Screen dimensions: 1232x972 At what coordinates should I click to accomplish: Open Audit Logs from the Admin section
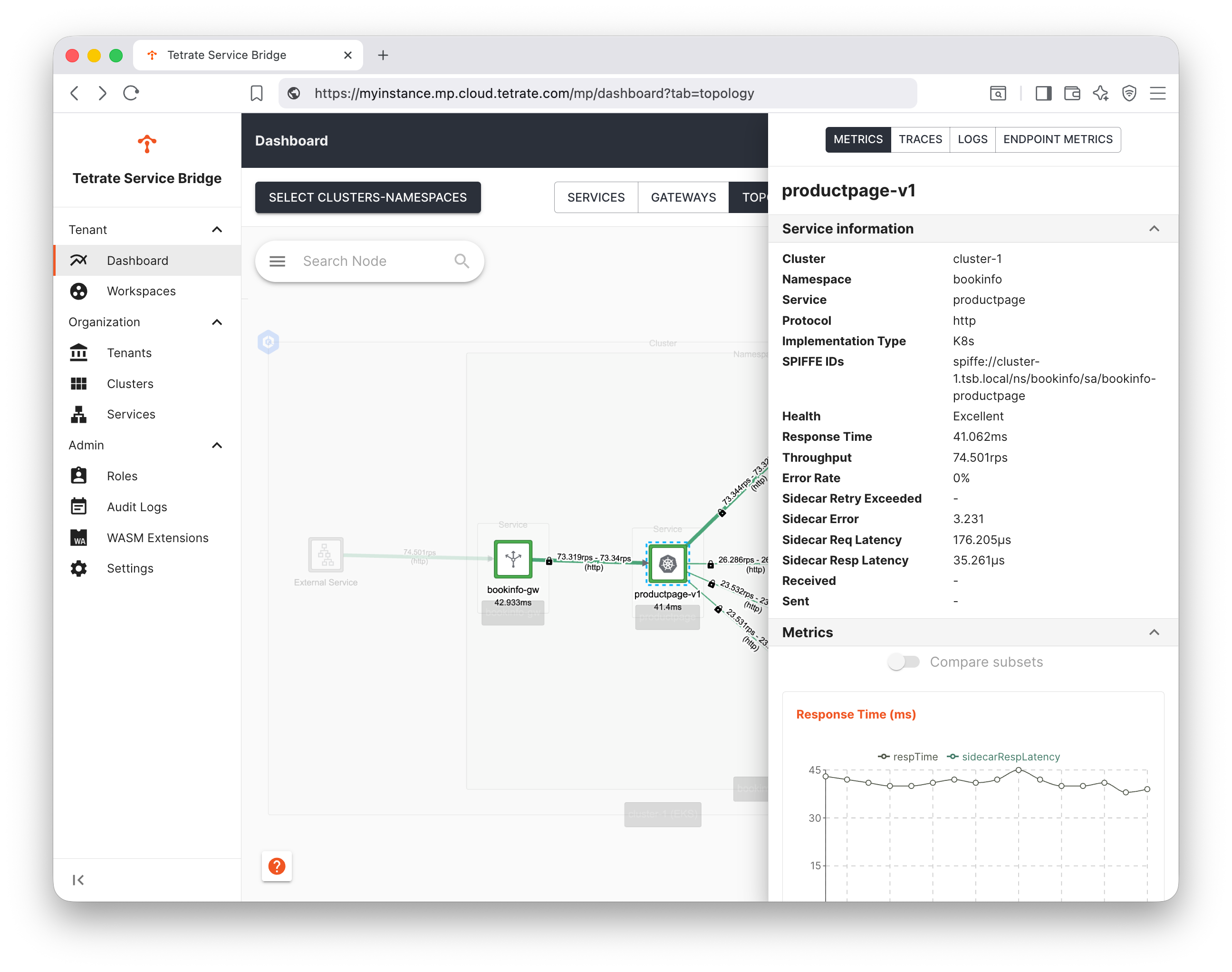[136, 507]
